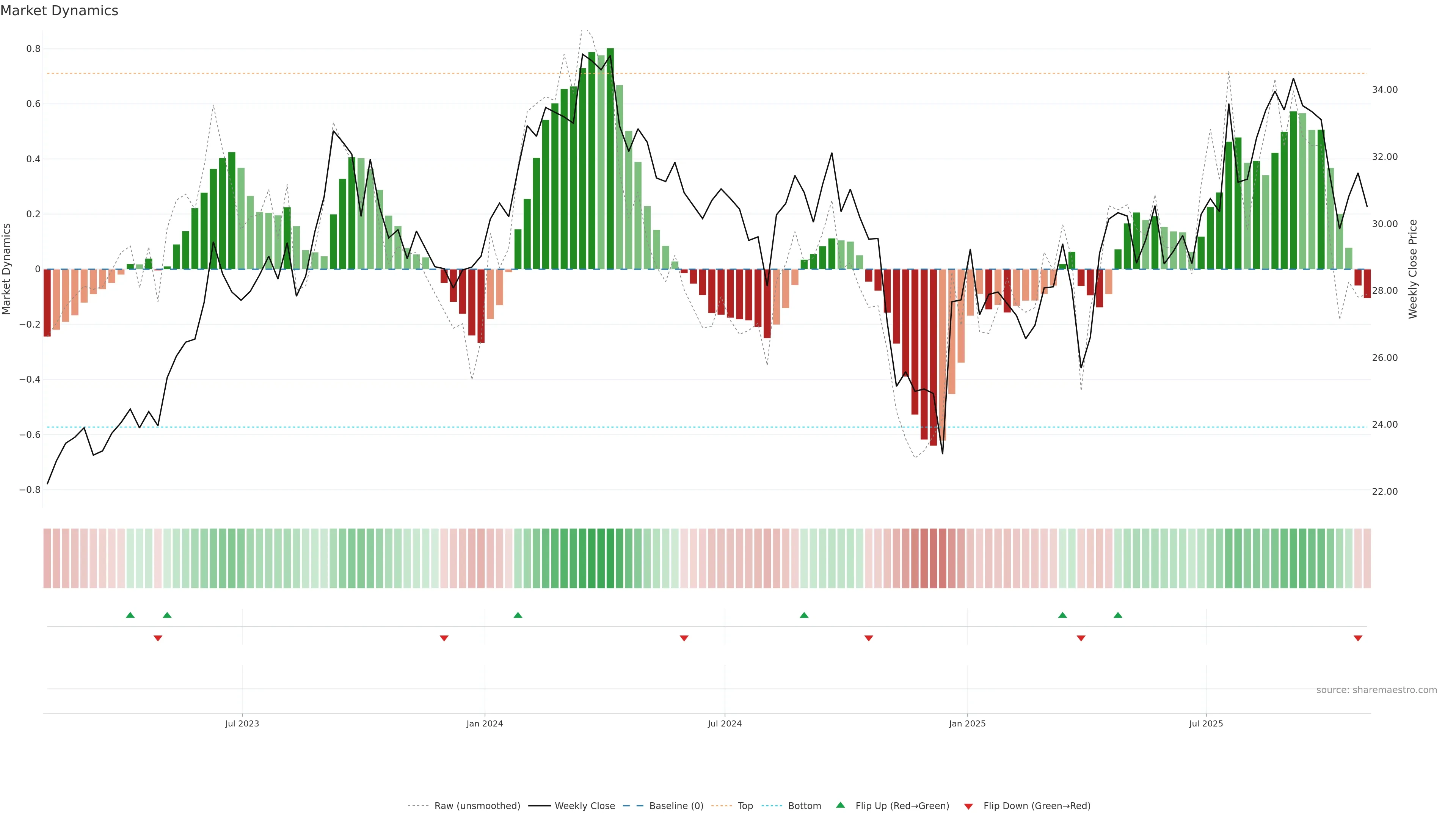Click the red triangle icon in the legend
This screenshot has height=819, width=1456.
coord(968,806)
